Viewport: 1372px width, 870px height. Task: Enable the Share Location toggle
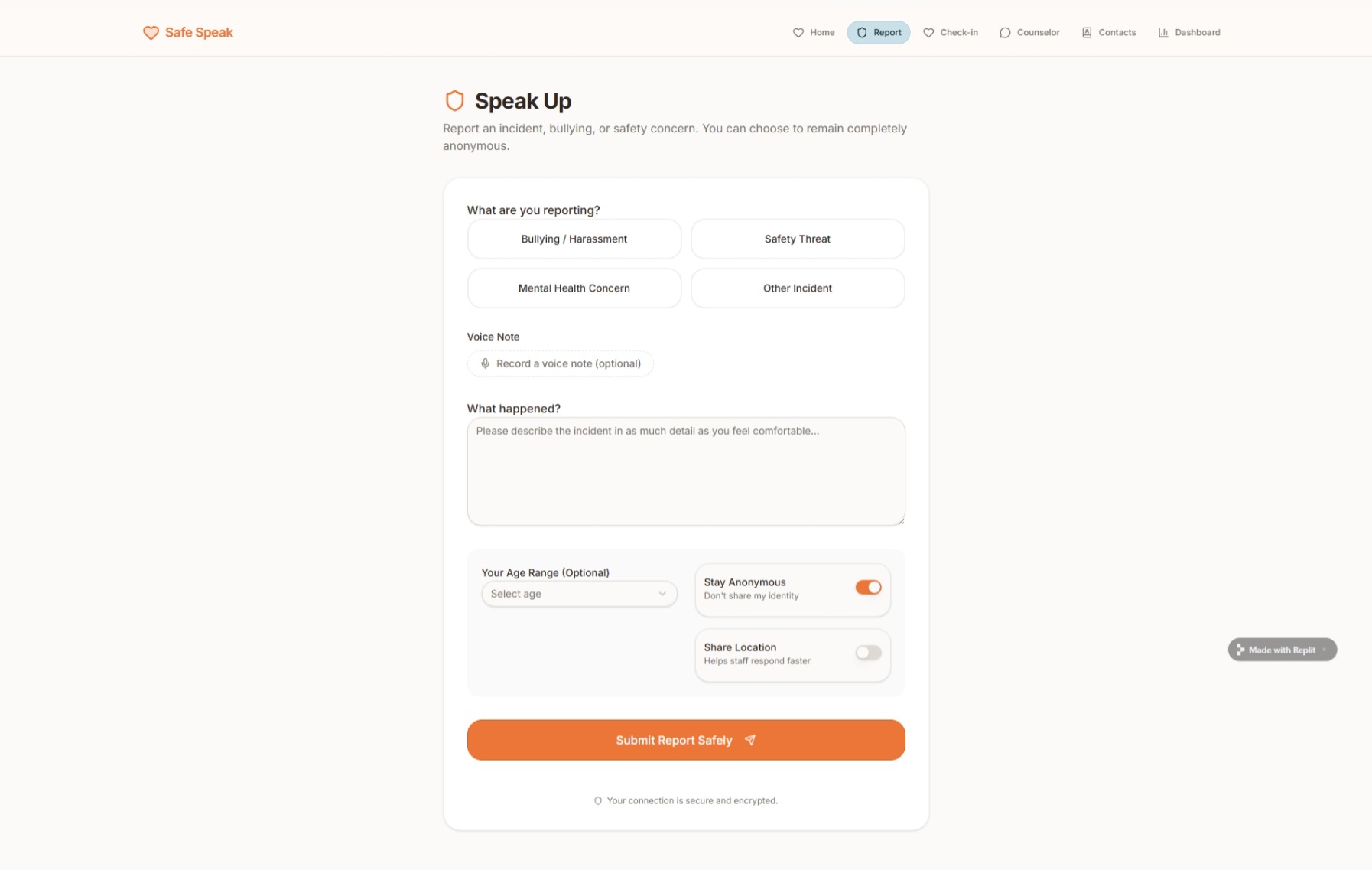coord(868,652)
